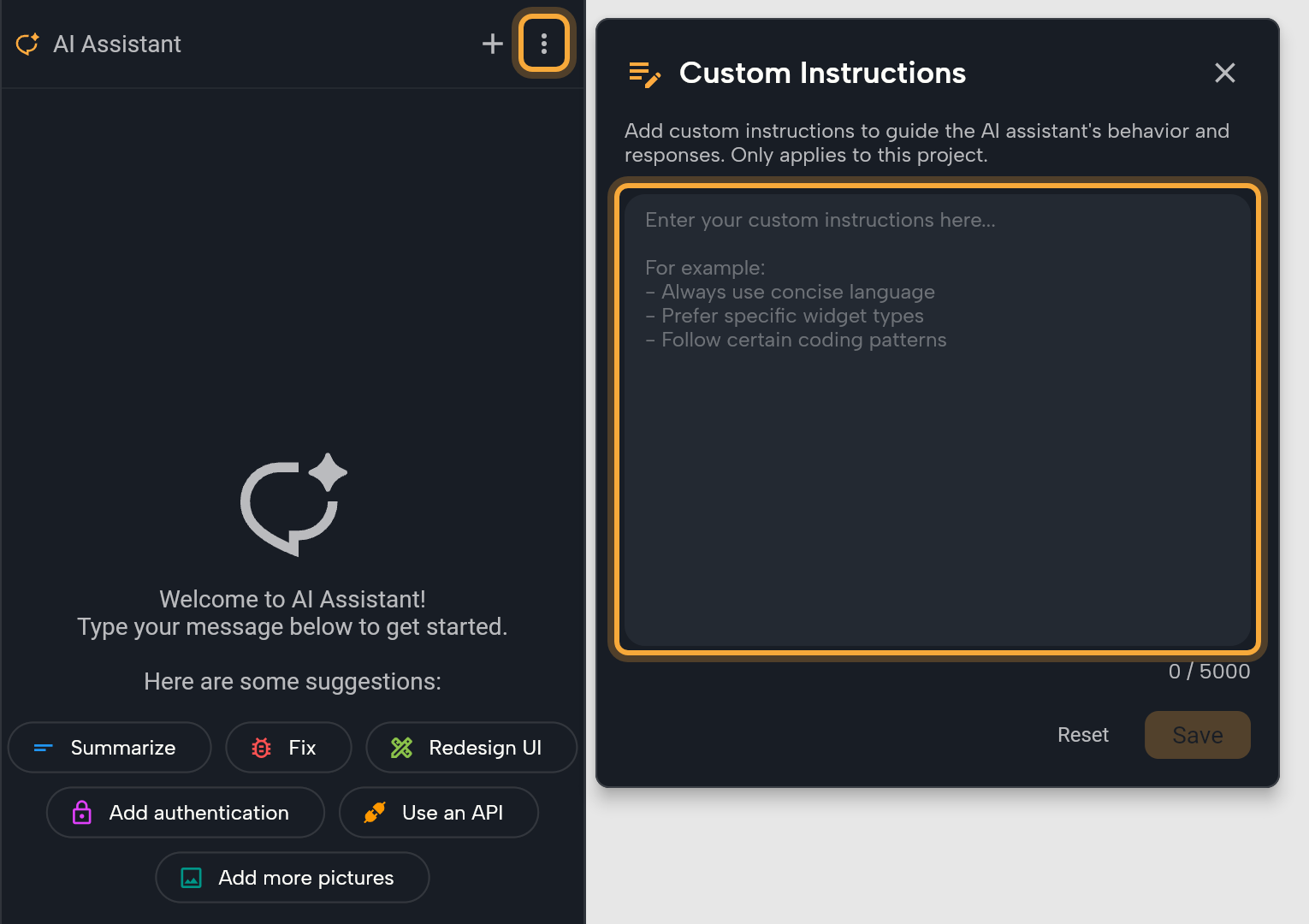
Task: Select the Use an API suggestion
Action: pyautogui.click(x=439, y=813)
